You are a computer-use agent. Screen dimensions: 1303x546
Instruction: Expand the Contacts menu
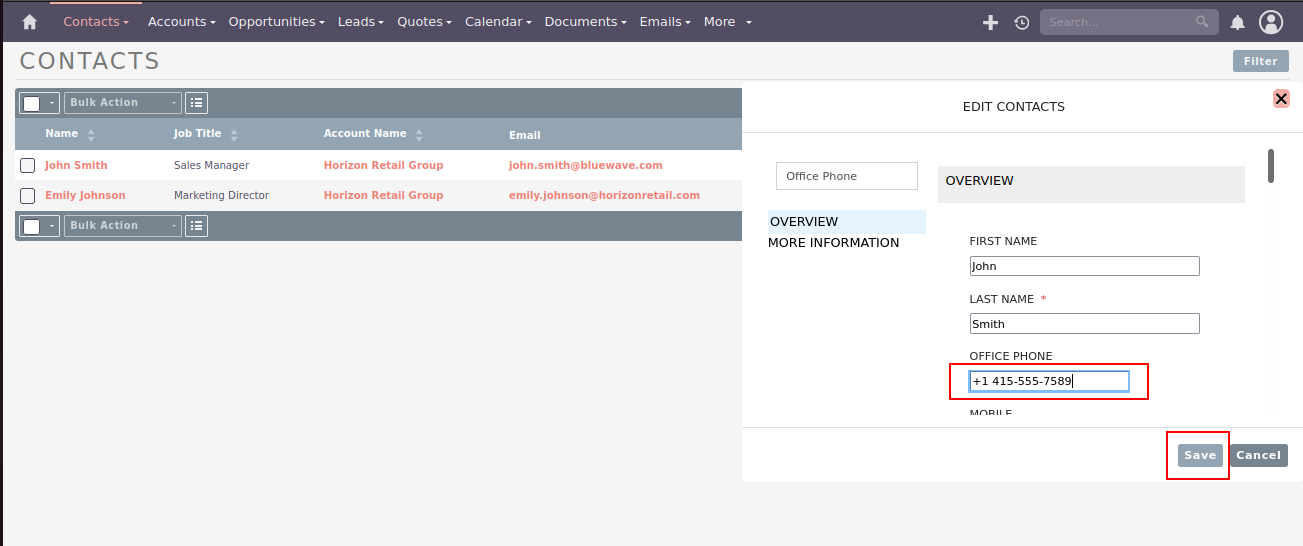[x=96, y=21]
